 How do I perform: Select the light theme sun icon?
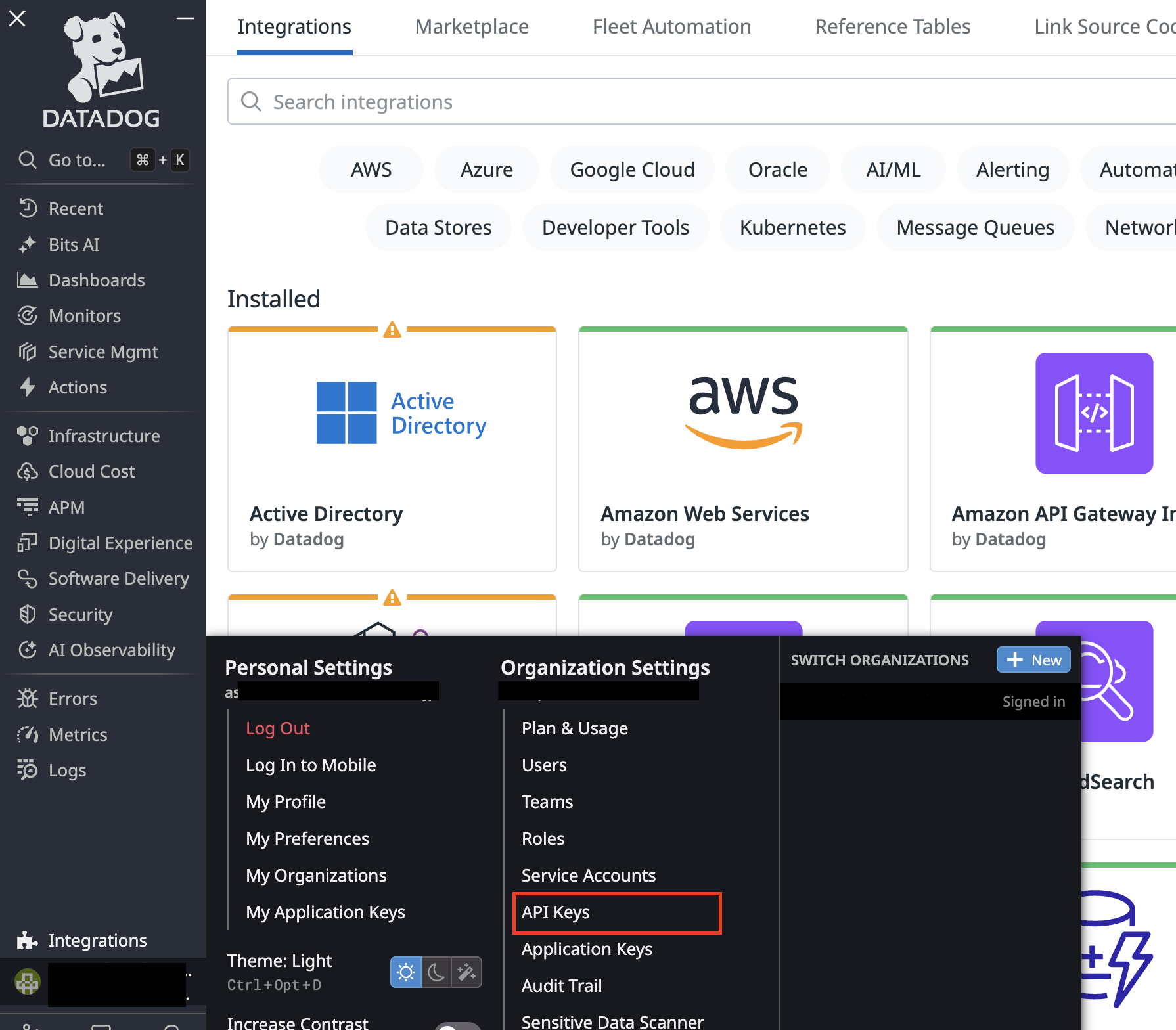click(406, 972)
